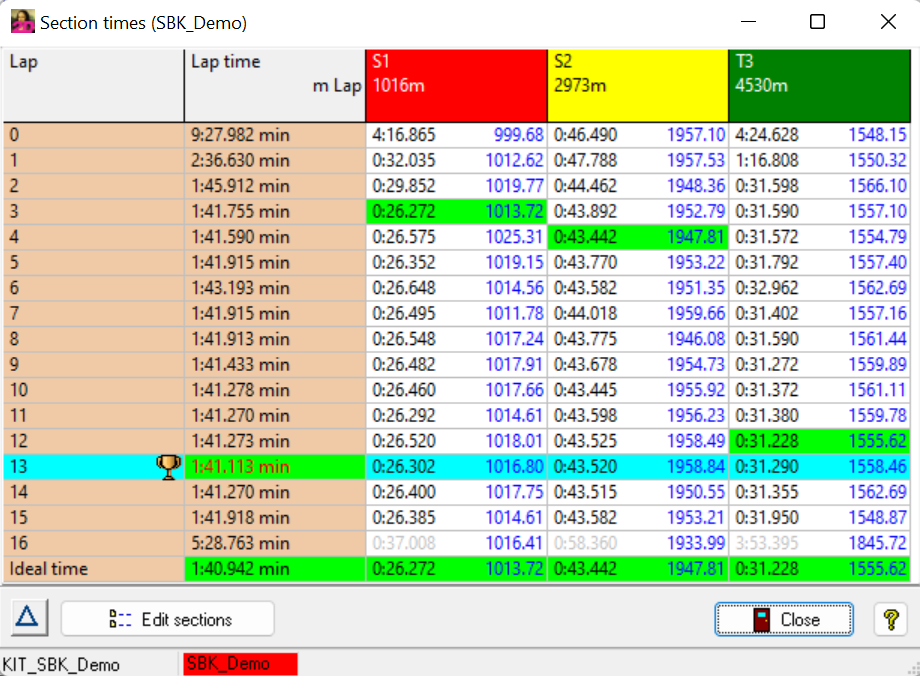Click the red SBK_Demo status bar label

point(240,665)
